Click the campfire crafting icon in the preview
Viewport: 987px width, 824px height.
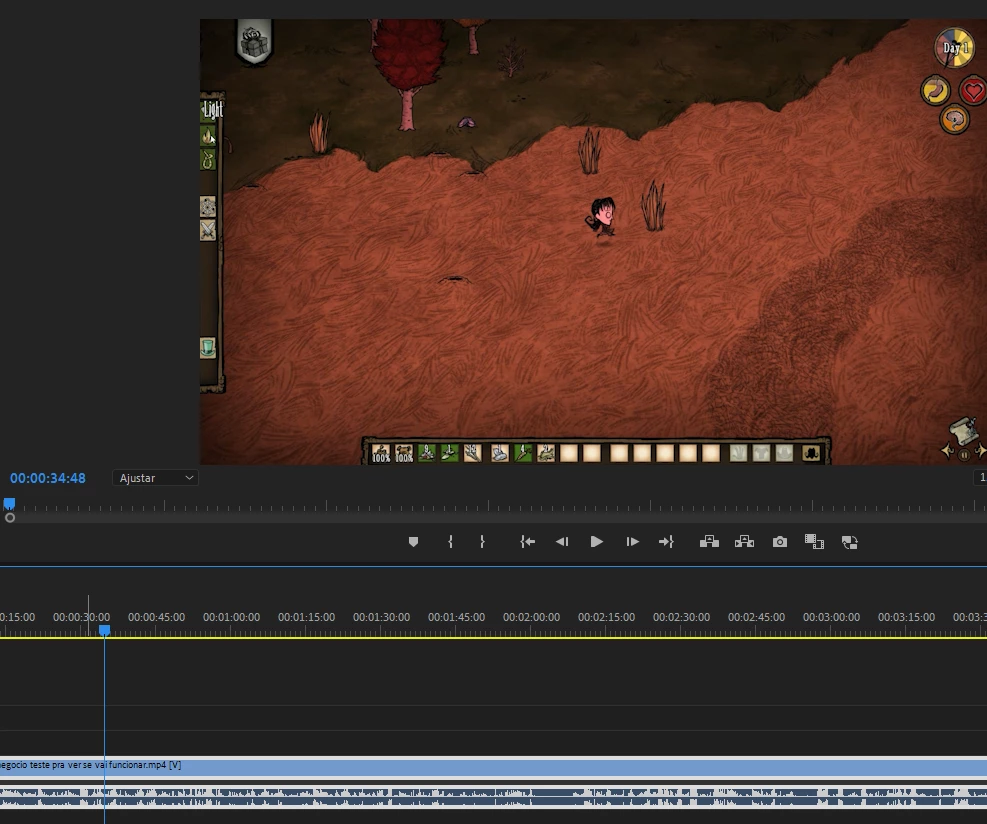click(208, 136)
